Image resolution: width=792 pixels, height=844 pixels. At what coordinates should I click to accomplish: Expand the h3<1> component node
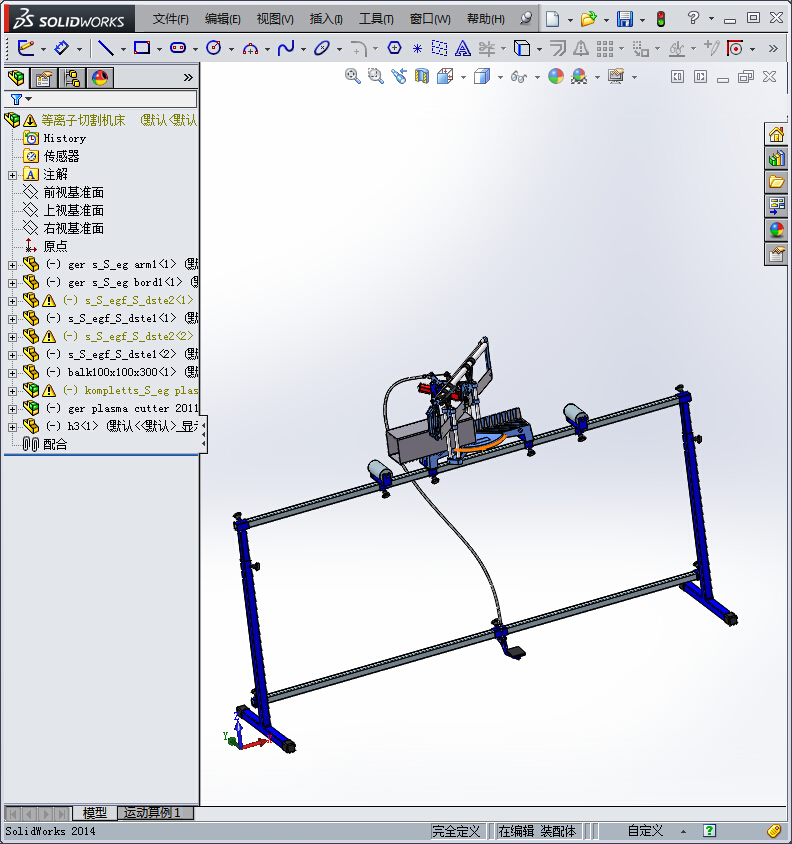pos(12,427)
